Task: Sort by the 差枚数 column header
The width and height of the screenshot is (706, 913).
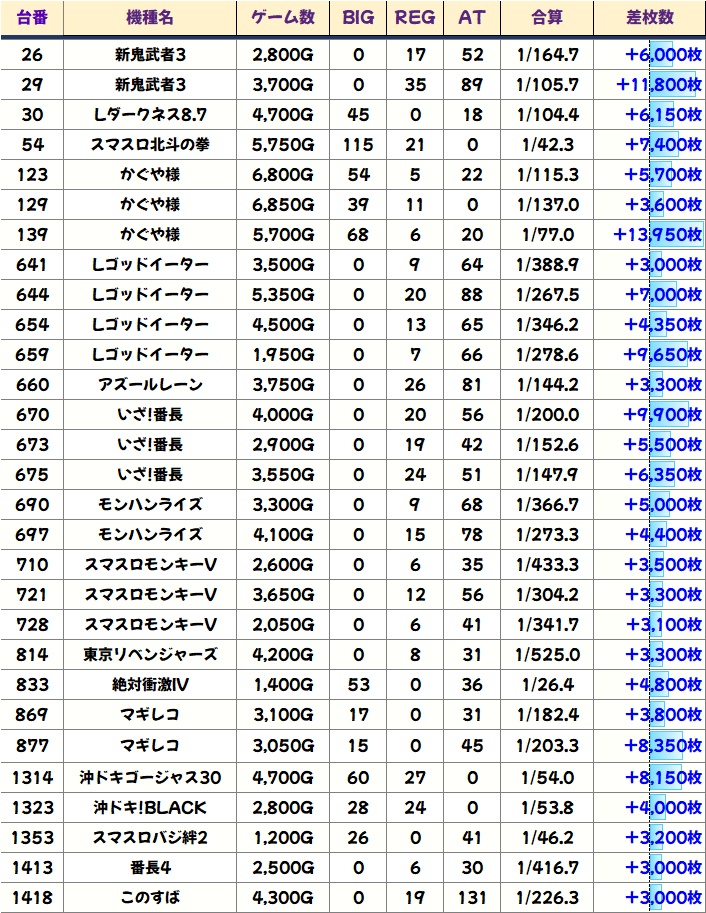Action: pyautogui.click(x=649, y=17)
